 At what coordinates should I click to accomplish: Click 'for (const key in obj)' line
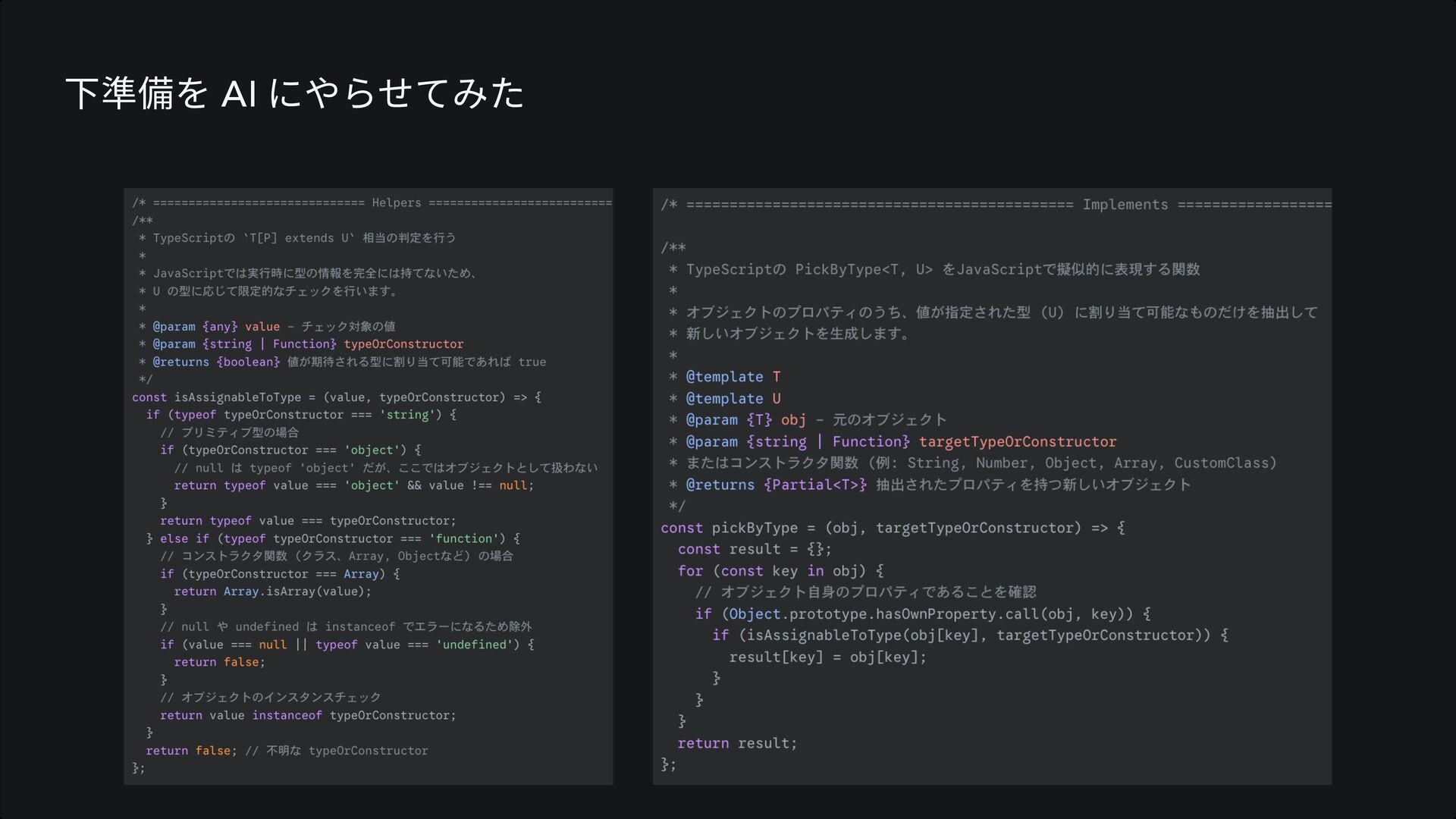[780, 571]
